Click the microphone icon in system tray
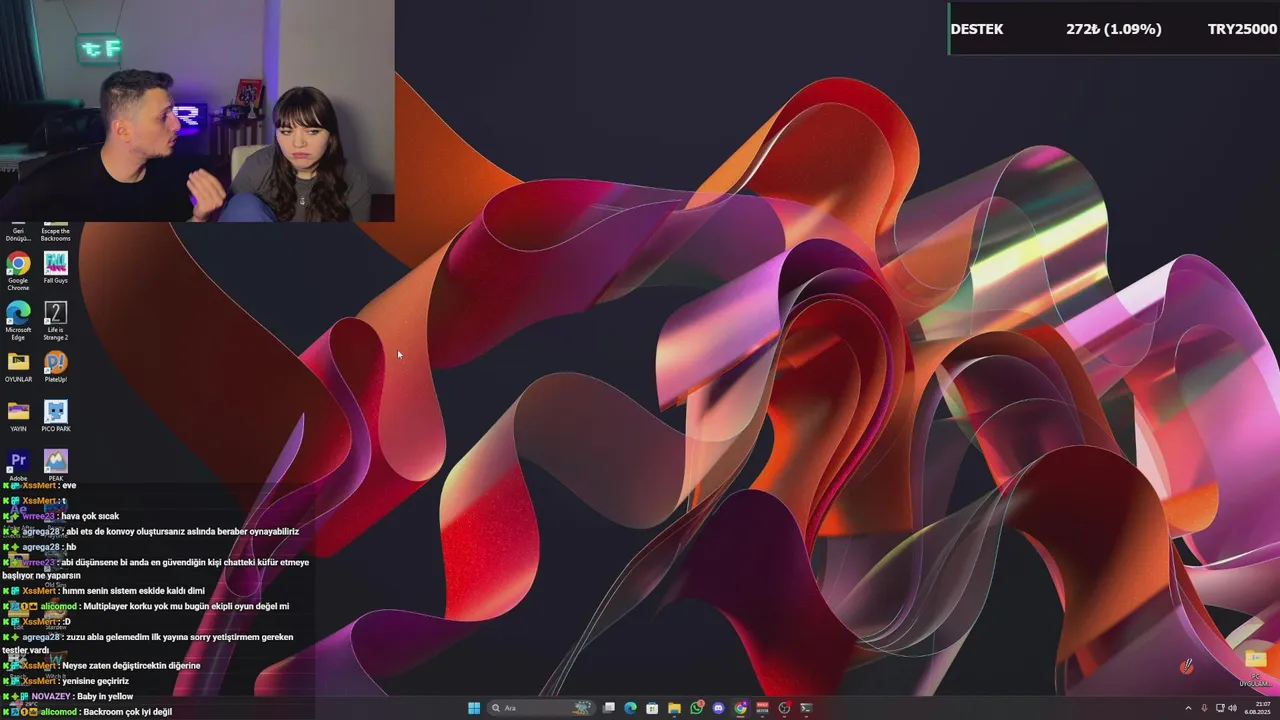The height and width of the screenshot is (720, 1280). 1204,708
